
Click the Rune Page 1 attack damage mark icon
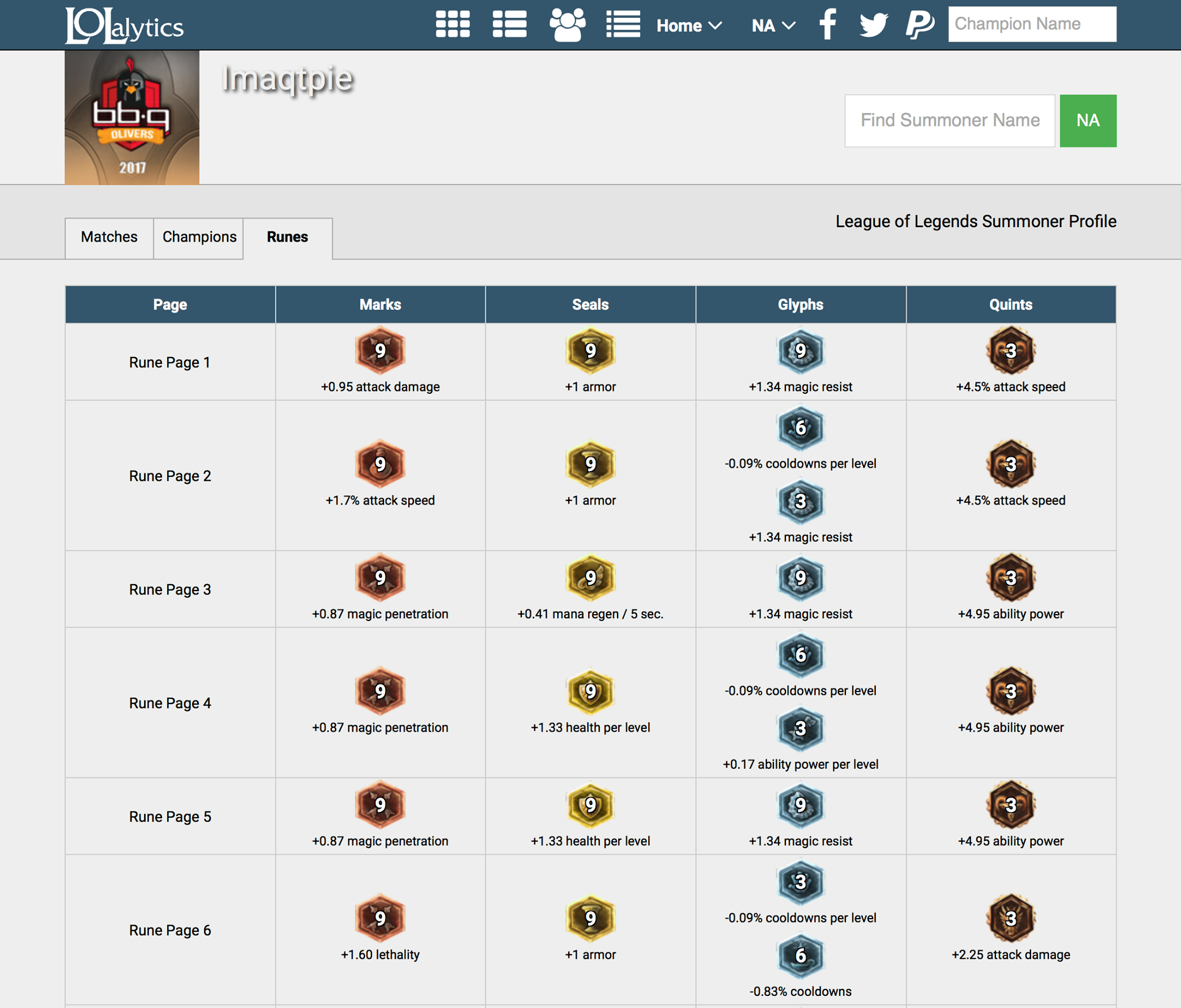(x=380, y=350)
